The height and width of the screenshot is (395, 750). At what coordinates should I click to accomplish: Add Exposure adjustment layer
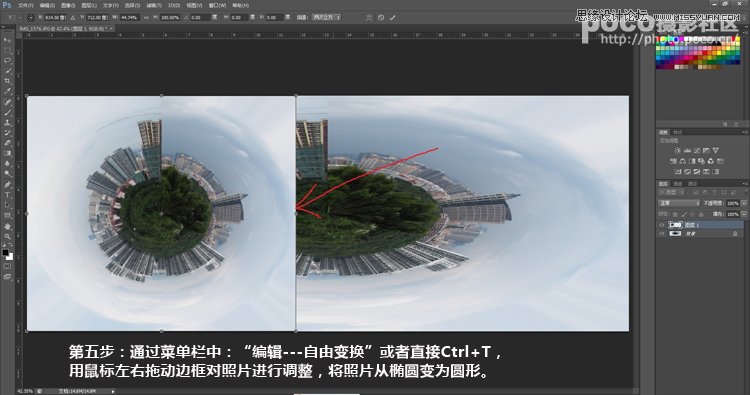point(706,151)
